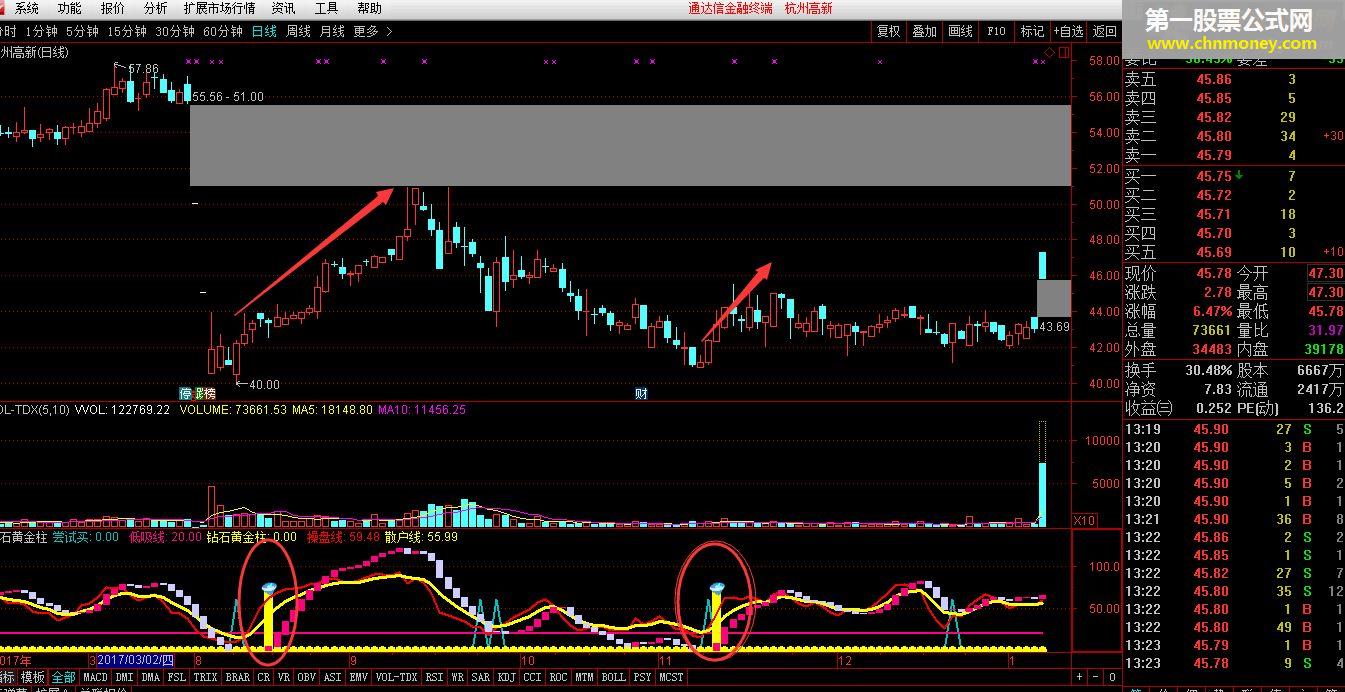1345x692 pixels.
Task: Add stock via +自选 button
Action: pyautogui.click(x=1068, y=31)
